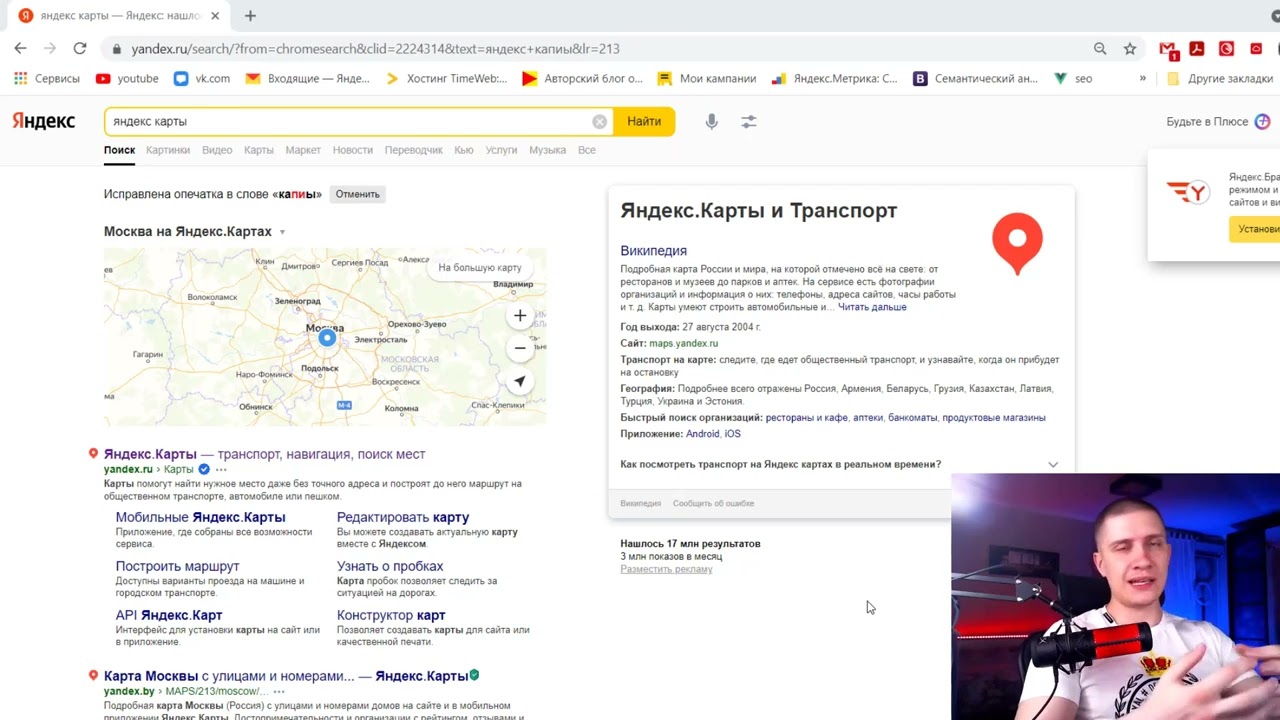Open three-dots menu of yandex.ru result

coord(221,469)
